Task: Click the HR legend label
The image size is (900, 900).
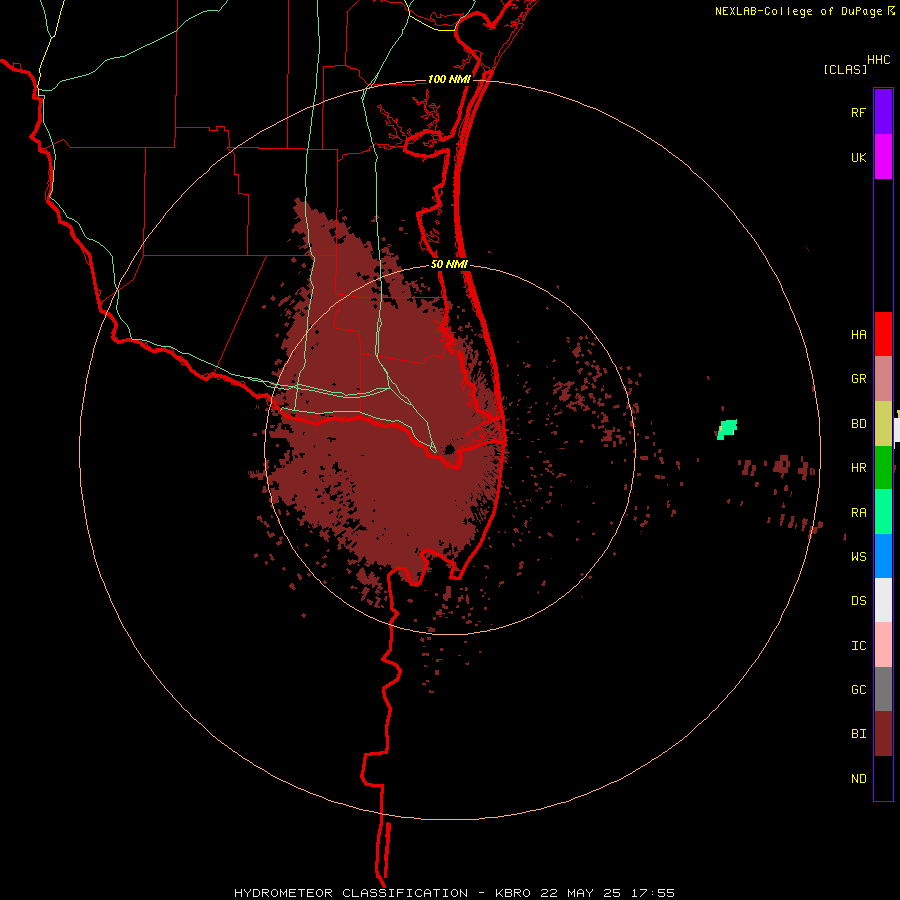Action: tap(858, 468)
